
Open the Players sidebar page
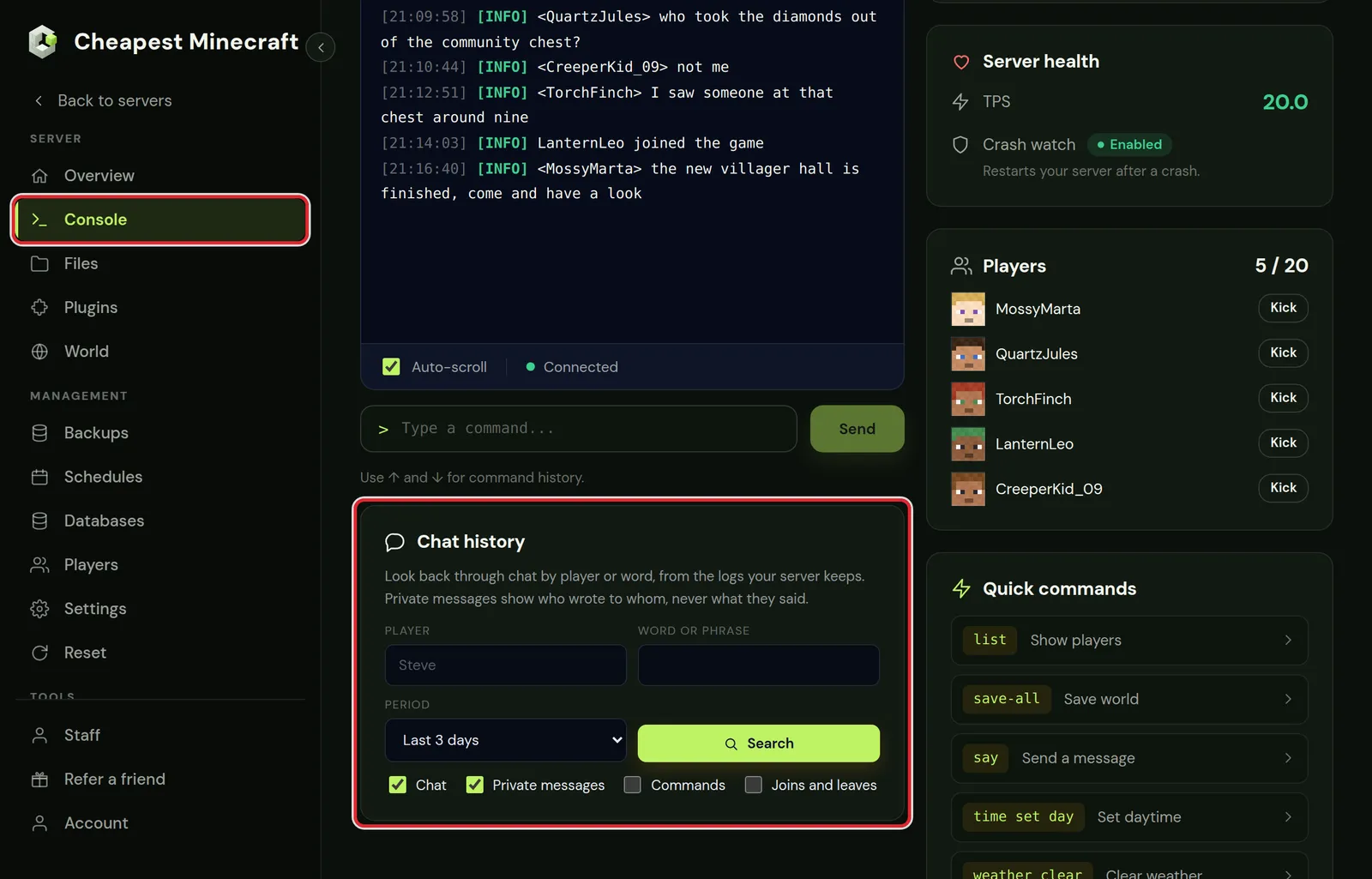coord(160,564)
